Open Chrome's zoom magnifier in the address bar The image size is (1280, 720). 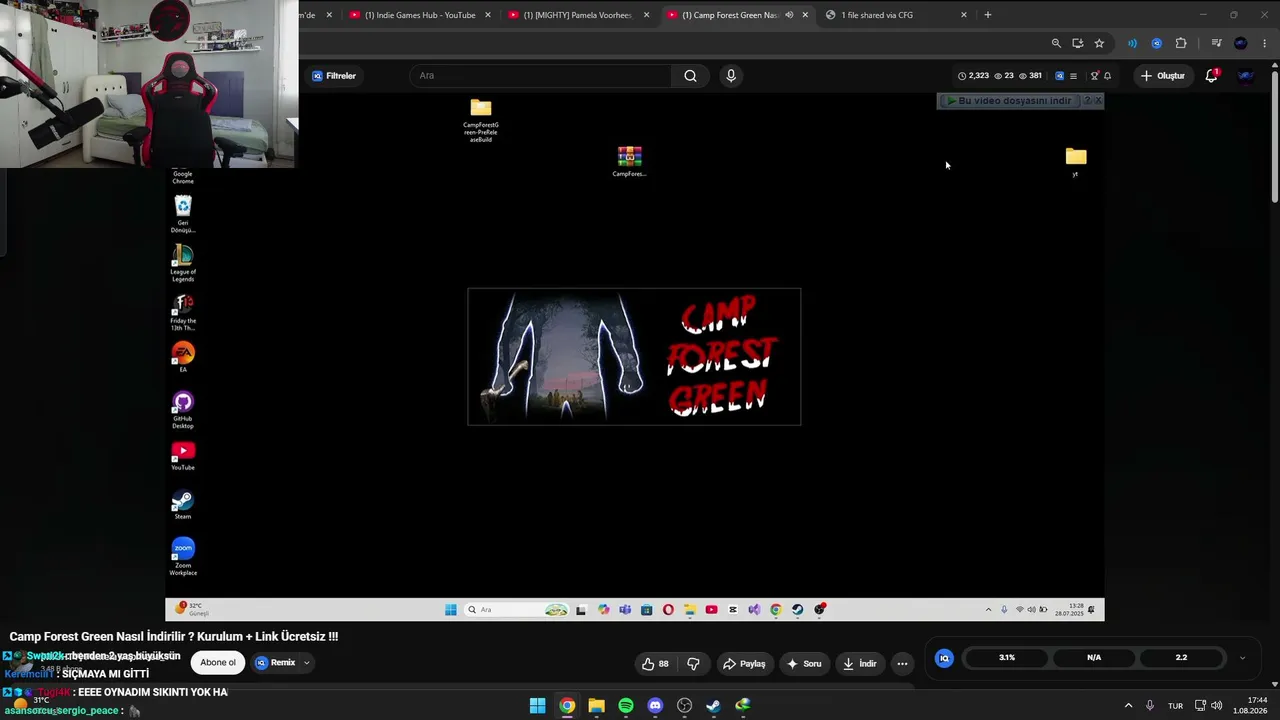[1056, 43]
